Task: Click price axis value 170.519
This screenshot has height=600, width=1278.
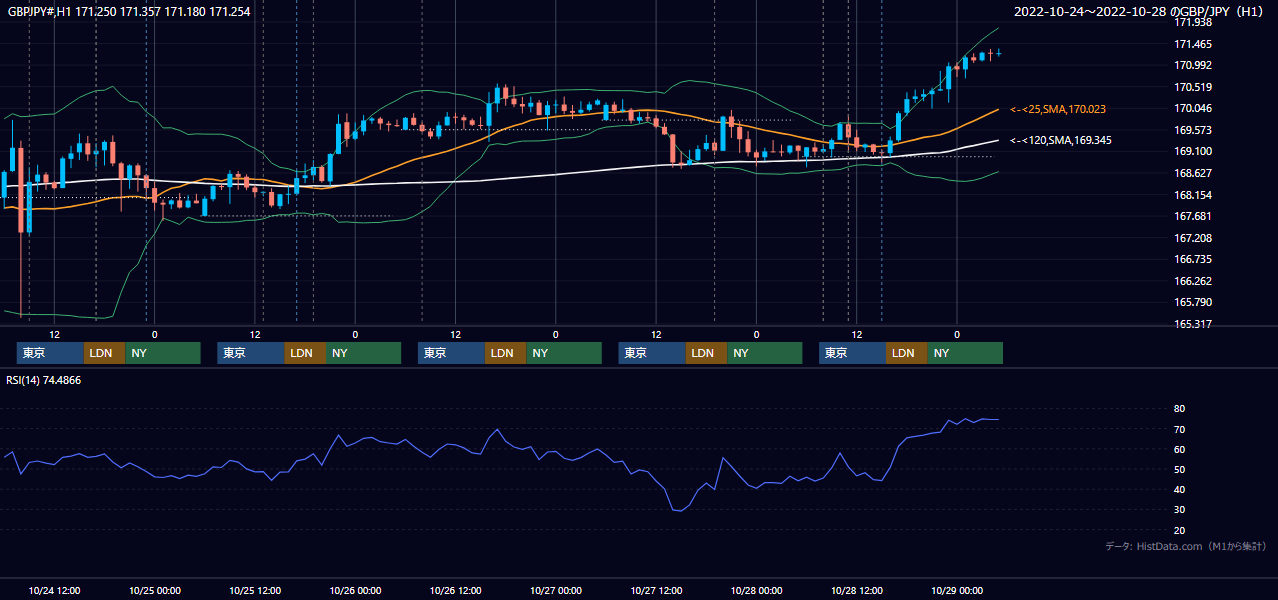Action: pos(1193,87)
